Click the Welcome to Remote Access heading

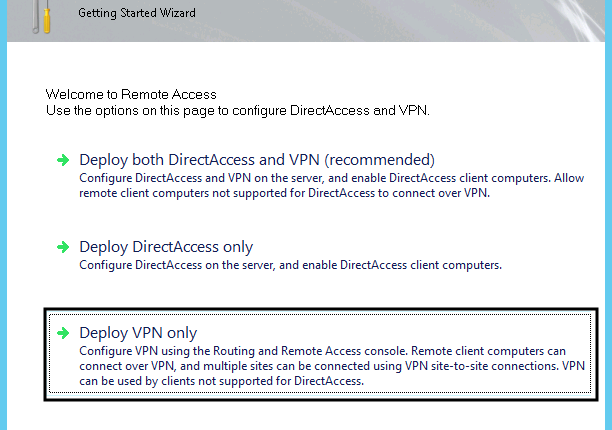coord(131,94)
